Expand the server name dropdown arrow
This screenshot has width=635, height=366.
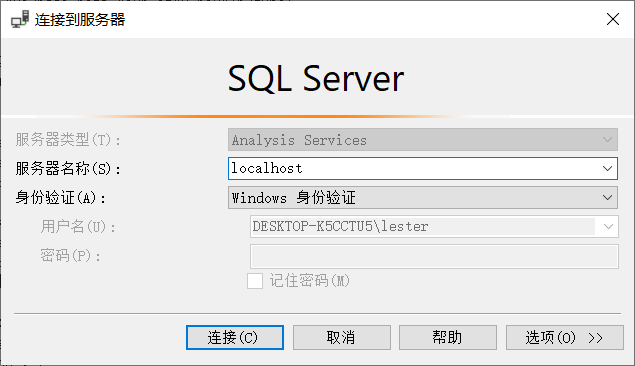[x=607, y=168]
